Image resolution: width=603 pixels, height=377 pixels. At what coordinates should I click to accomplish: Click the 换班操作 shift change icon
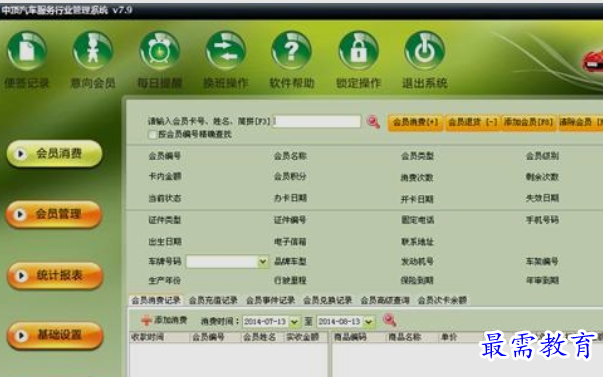[226, 51]
